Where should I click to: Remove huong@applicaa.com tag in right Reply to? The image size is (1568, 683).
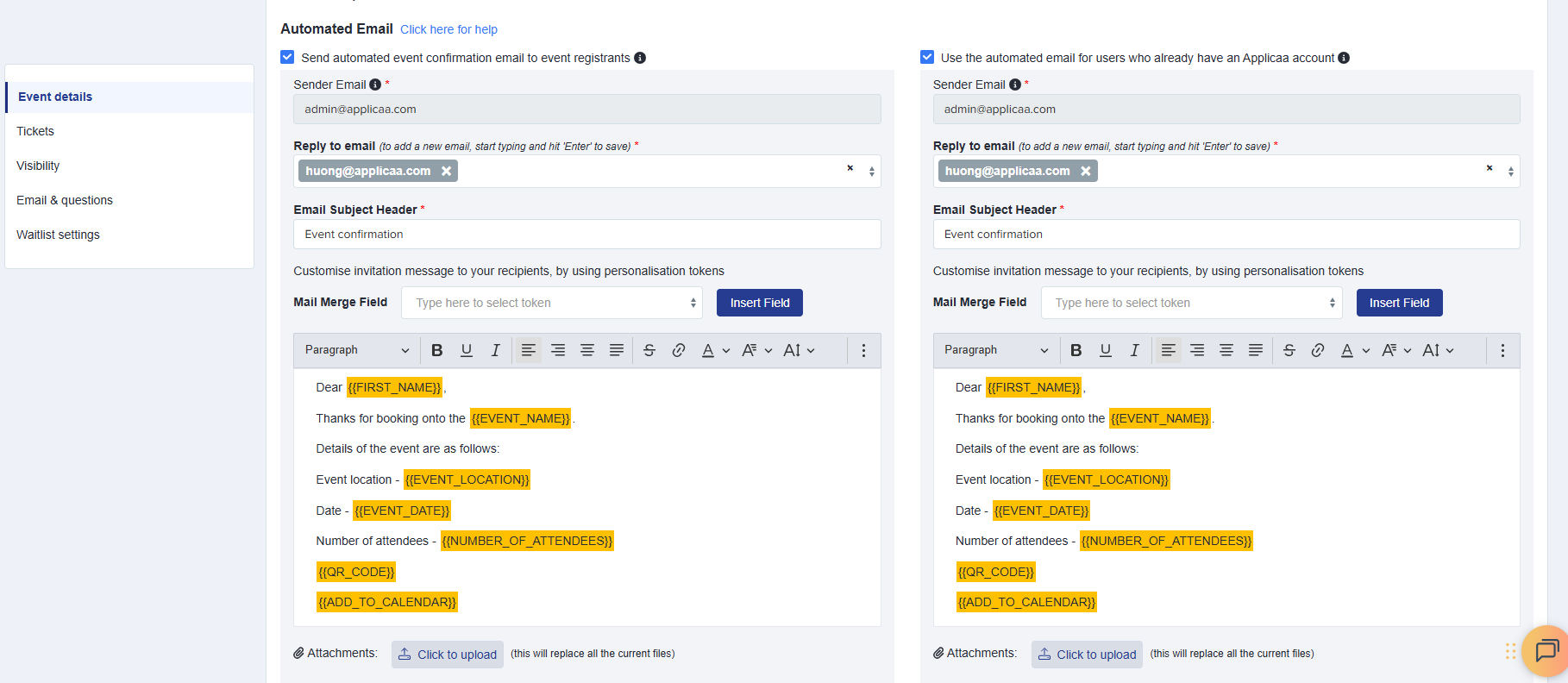pyautogui.click(x=1086, y=171)
